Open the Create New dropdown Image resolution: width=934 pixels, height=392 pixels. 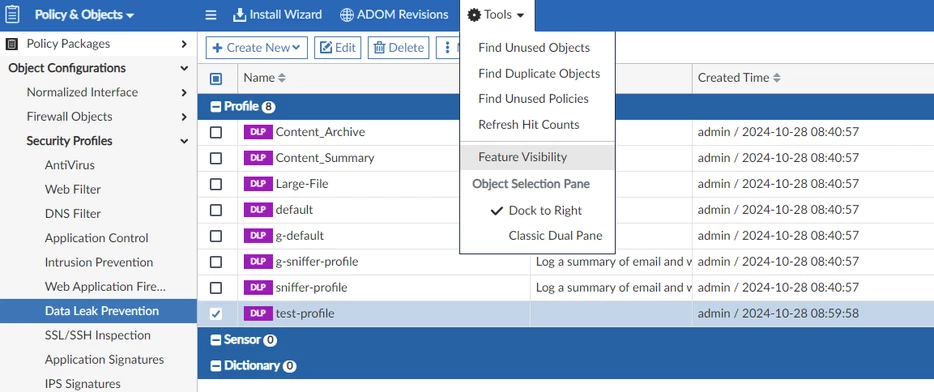(x=257, y=48)
